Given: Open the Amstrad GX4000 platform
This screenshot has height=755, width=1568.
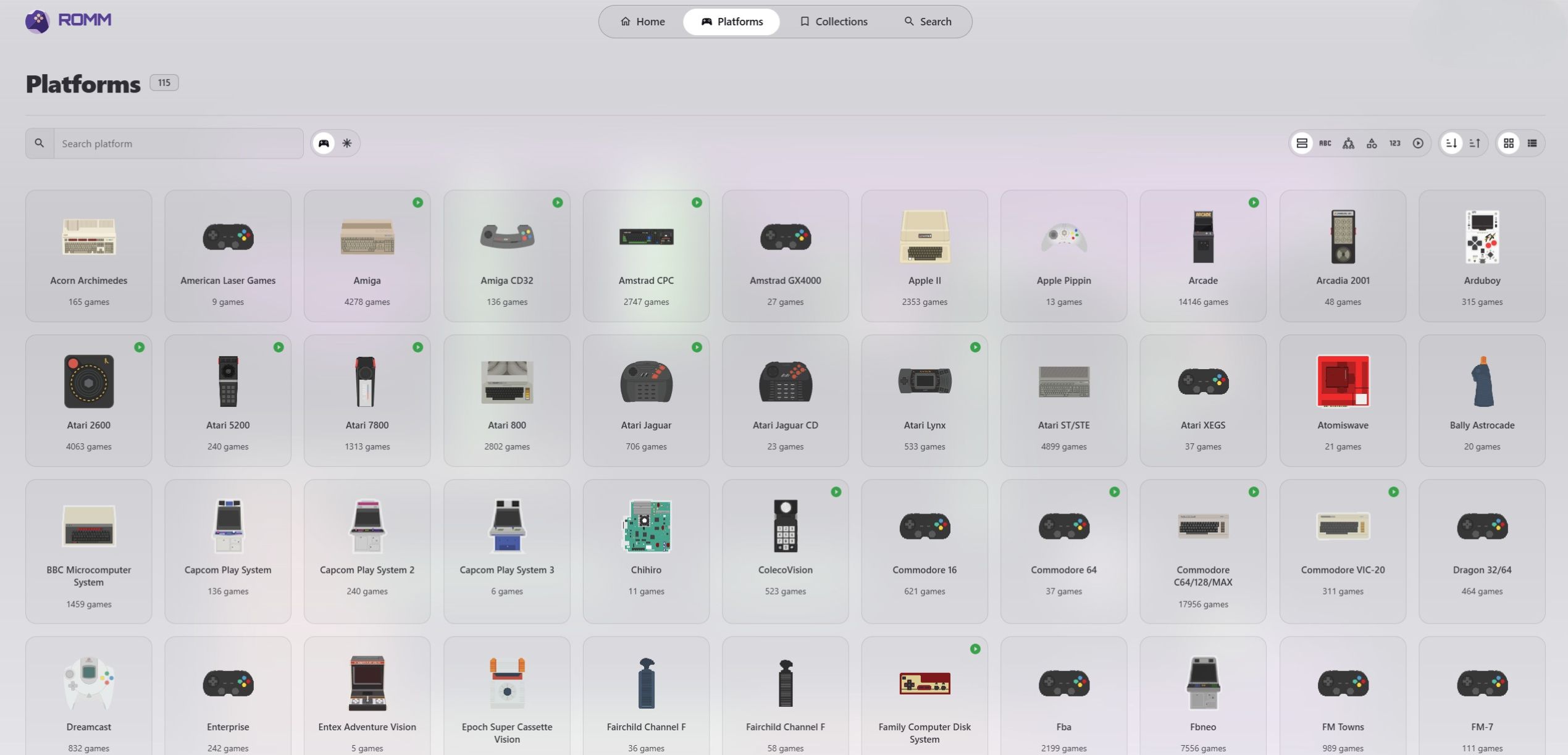Looking at the screenshot, I should click(786, 256).
